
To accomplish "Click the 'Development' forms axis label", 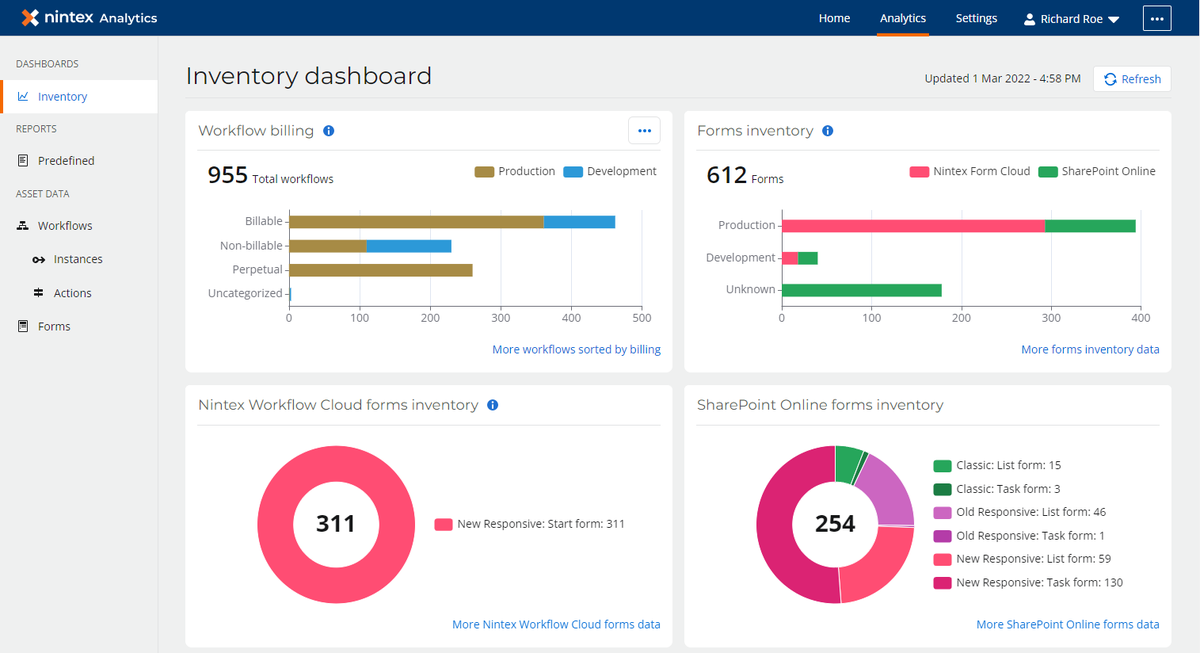I will pos(740,258).
